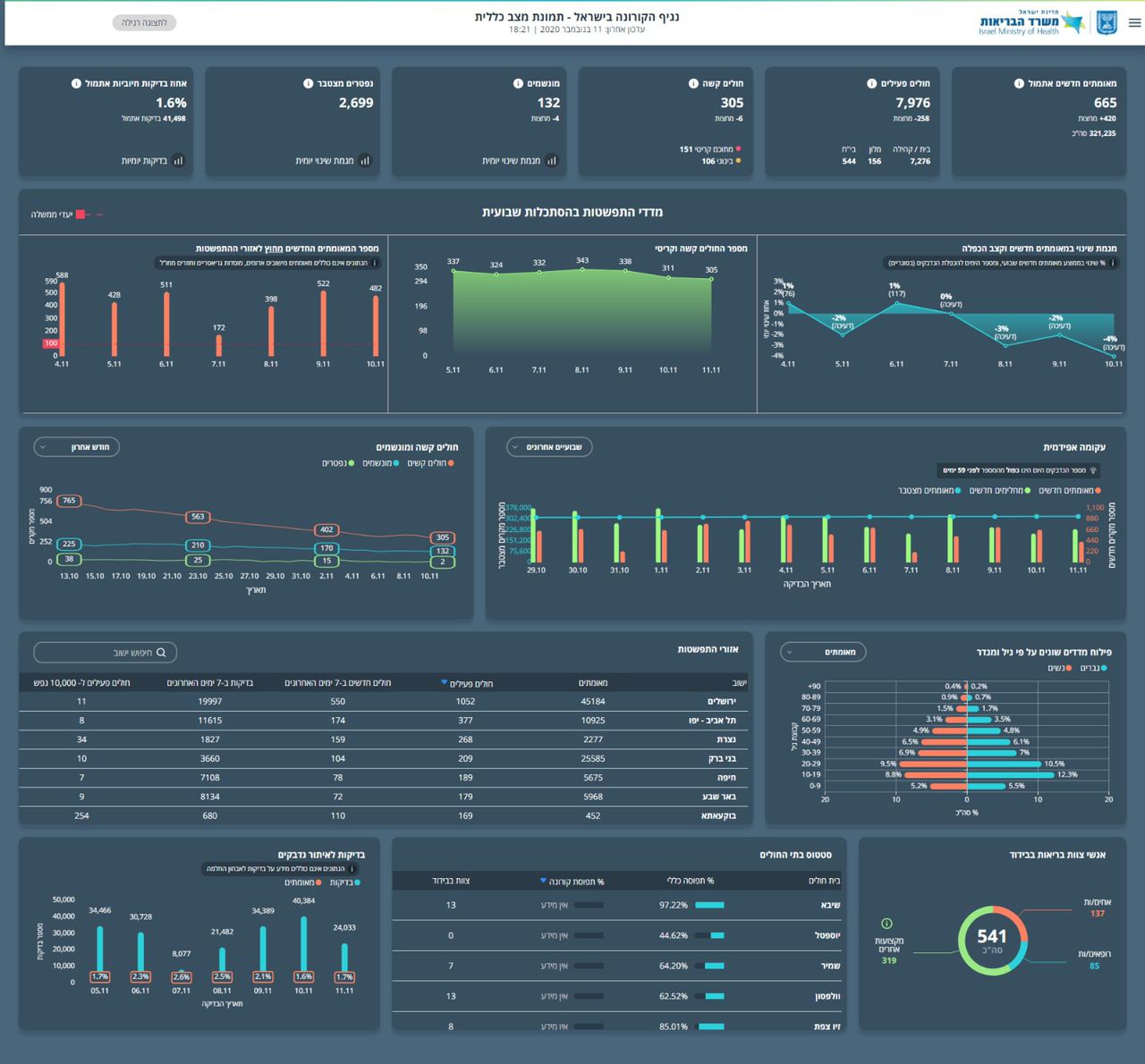This screenshot has height=1064, width=1145.
Task: Click the לתצוגה רגילה button
Action: point(144,23)
